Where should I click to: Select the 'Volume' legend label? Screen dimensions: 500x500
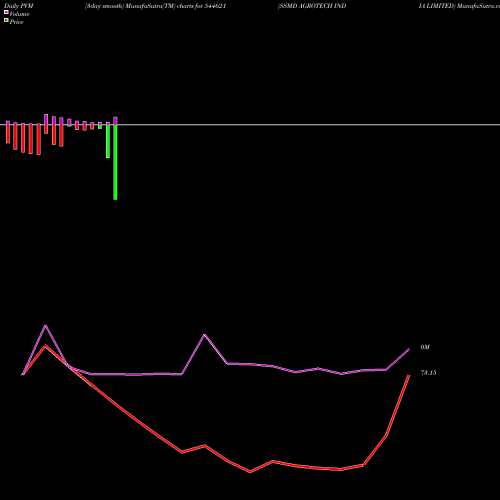point(19,14)
